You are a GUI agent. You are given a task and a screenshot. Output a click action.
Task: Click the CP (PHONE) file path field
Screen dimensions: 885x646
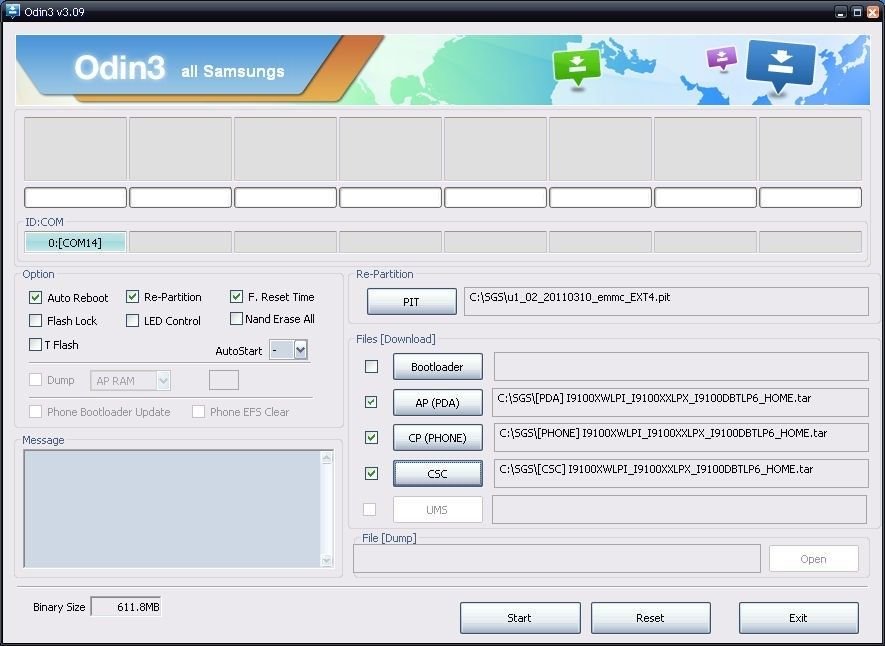pyautogui.click(x=681, y=438)
